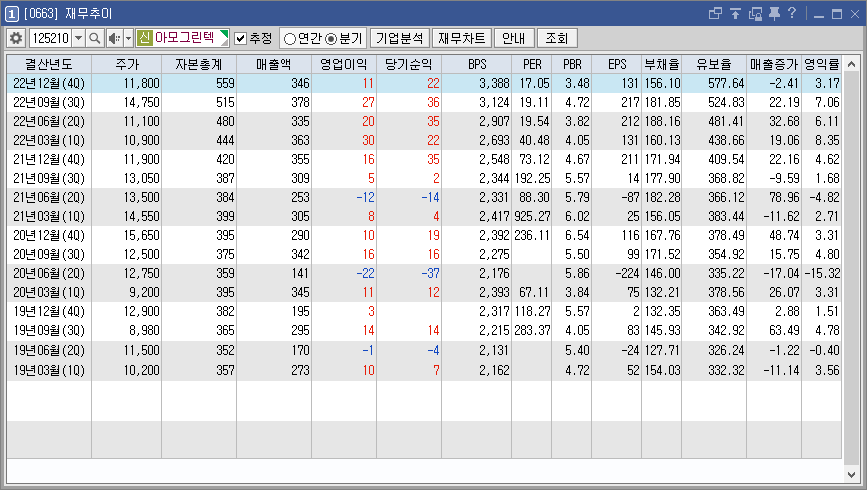Click the 125210 stock code field
Viewport: 867px width, 490px height.
50,38
